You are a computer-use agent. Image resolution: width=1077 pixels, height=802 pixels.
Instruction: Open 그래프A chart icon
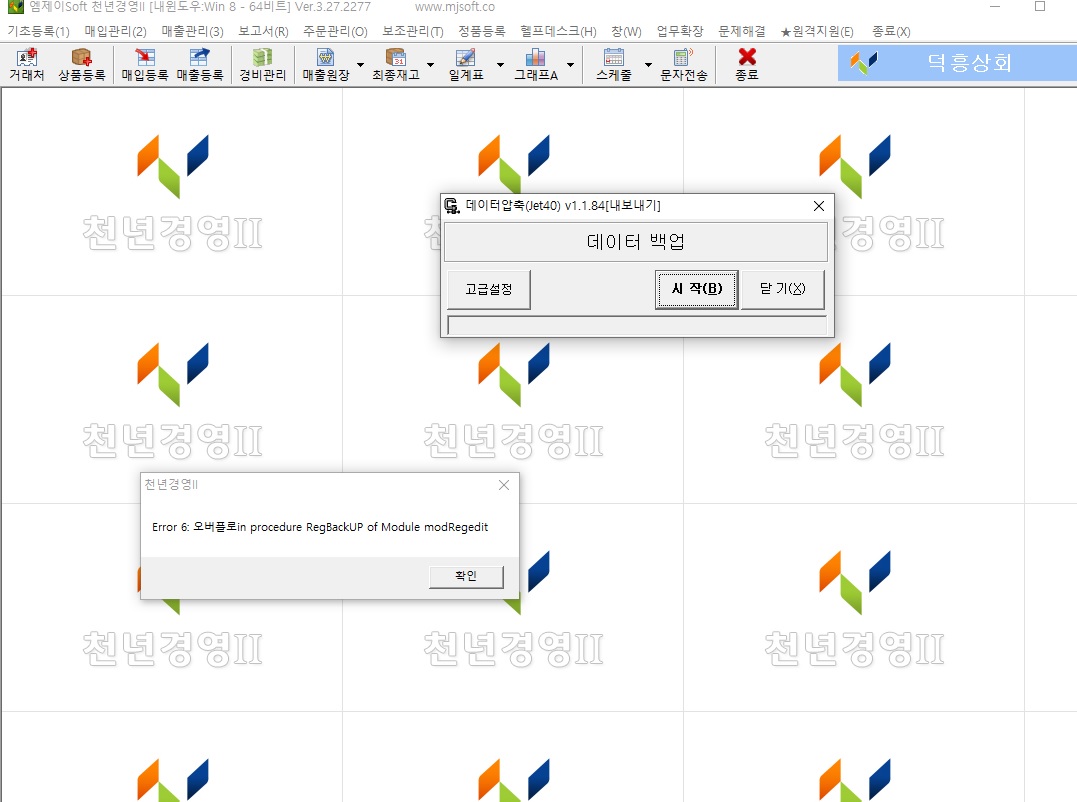click(536, 65)
